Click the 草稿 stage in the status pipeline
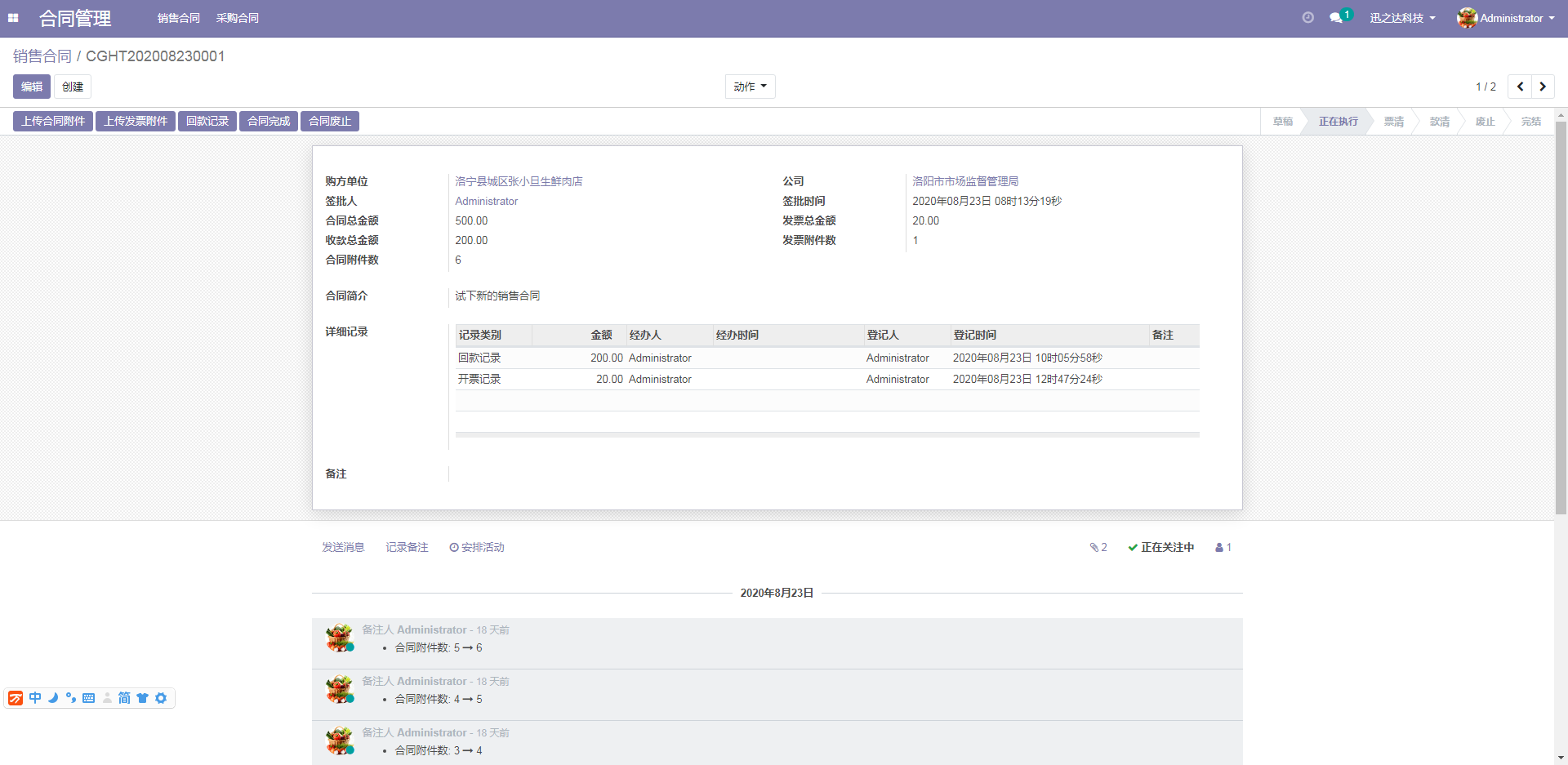 (x=1282, y=121)
